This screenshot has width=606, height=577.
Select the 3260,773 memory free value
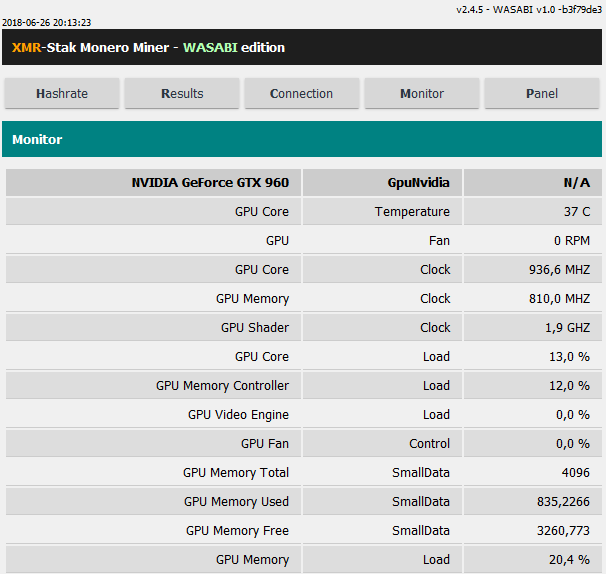(563, 530)
